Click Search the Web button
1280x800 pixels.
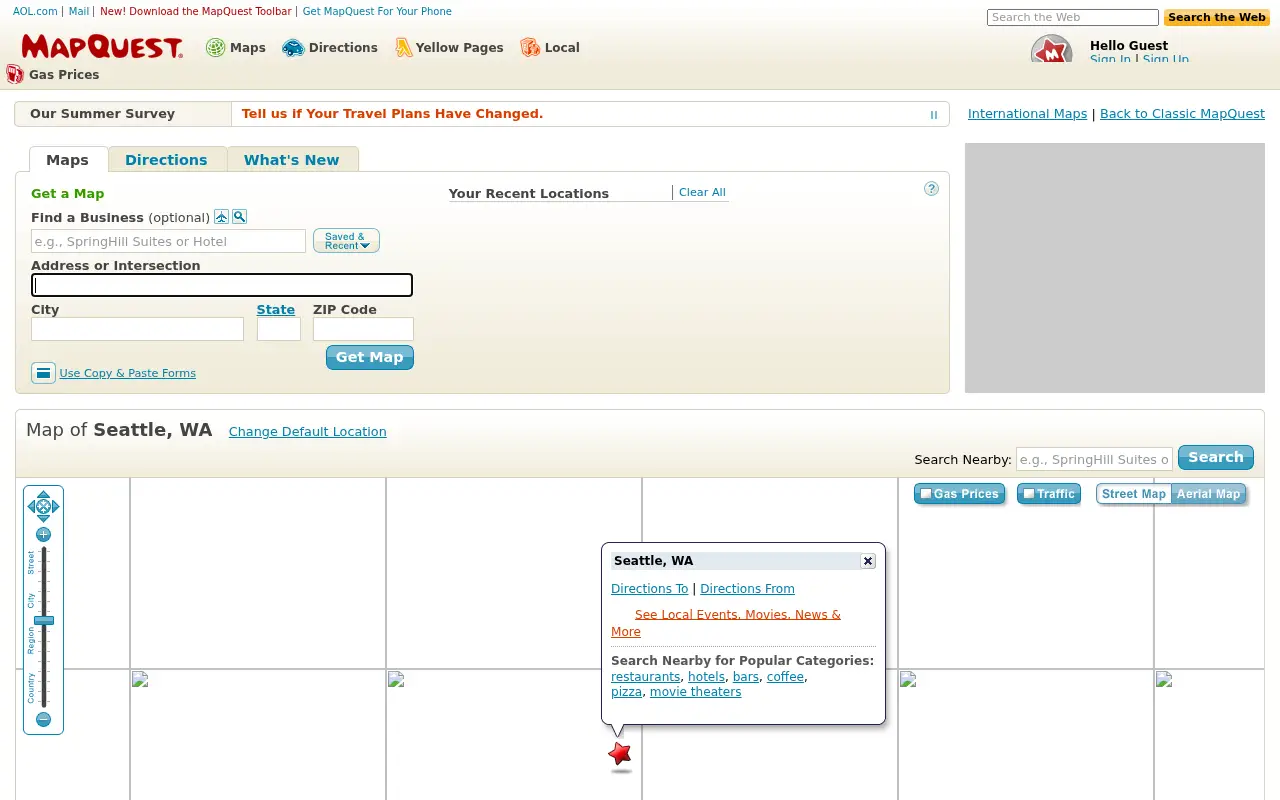[1216, 17]
